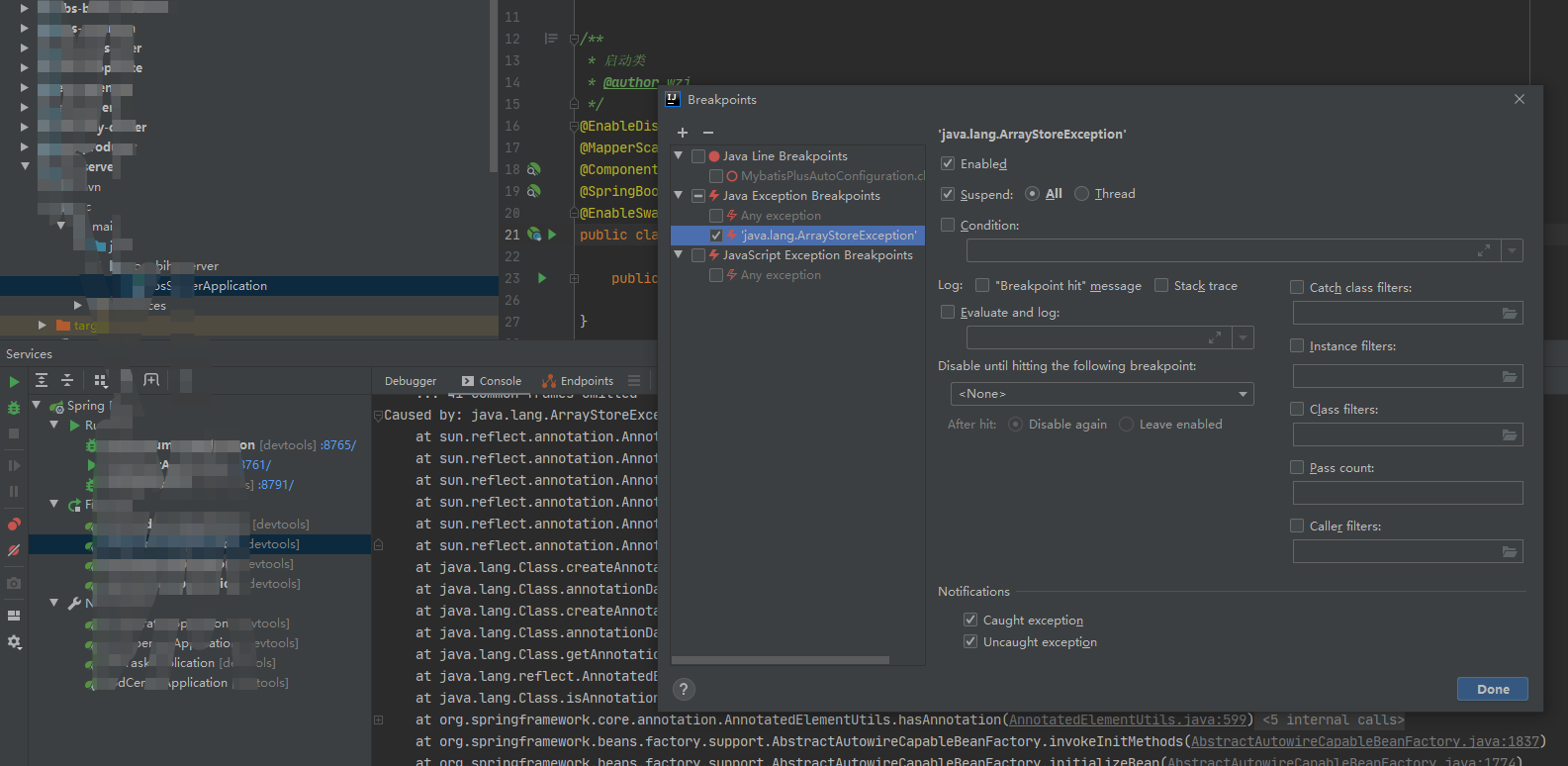Collapse Java Exception Breakpoints tree node

[x=679, y=195]
